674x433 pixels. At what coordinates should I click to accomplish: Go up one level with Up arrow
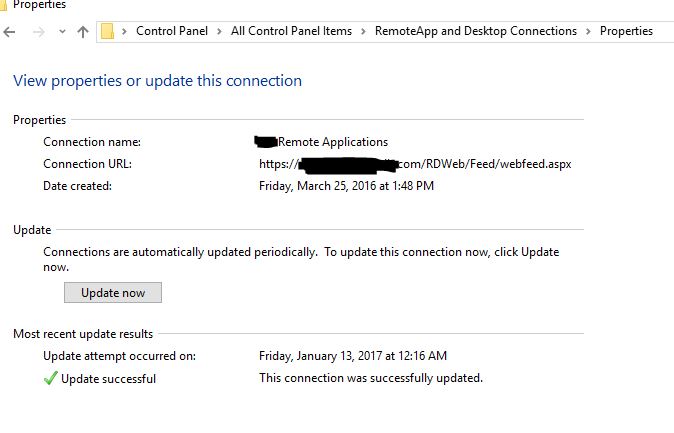83,32
